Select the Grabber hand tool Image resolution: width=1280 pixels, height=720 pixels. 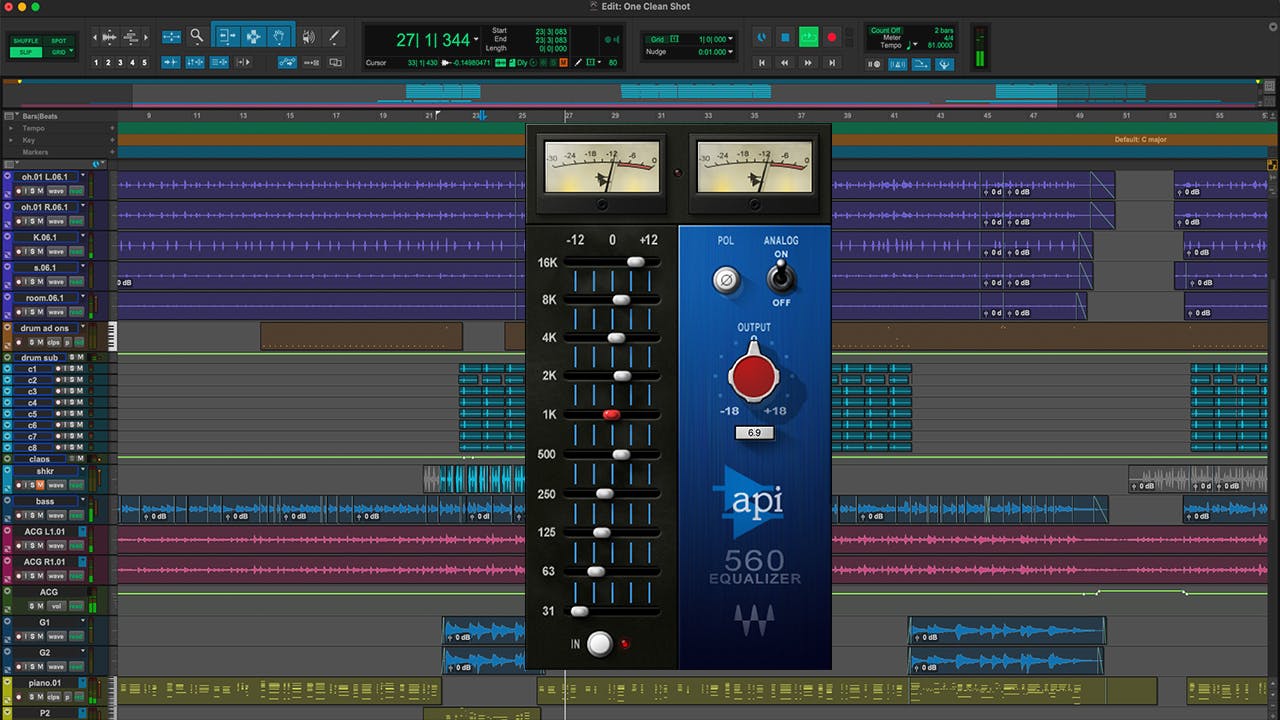(281, 37)
